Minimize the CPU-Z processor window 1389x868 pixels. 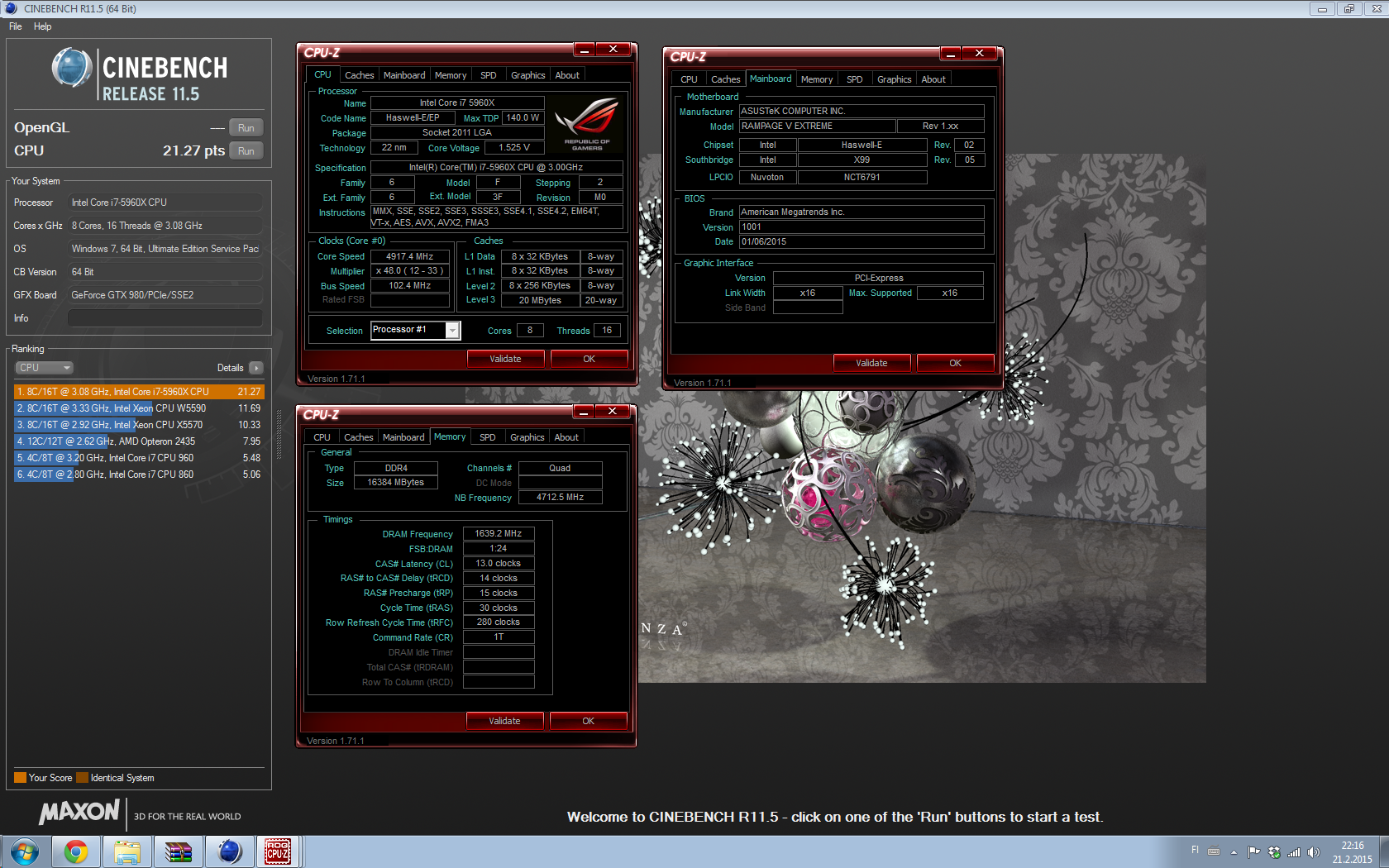585,50
